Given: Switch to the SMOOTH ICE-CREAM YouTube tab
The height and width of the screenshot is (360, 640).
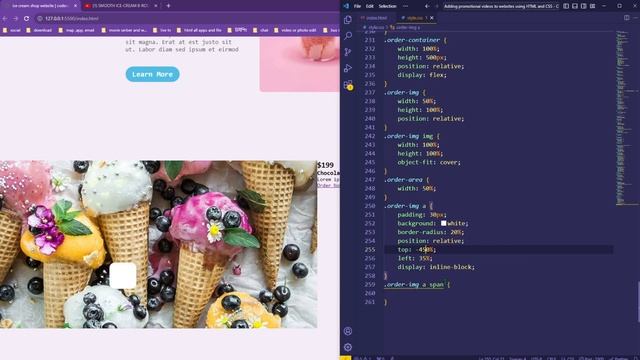Looking at the screenshot, I should tap(120, 6).
